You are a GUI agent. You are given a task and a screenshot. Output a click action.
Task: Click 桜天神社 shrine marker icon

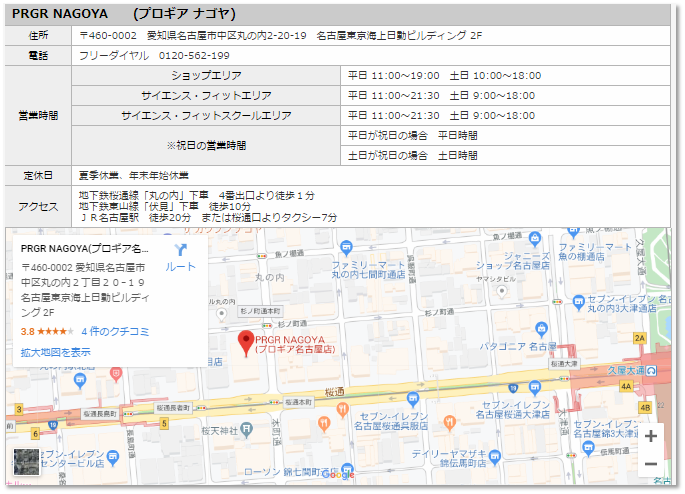(246, 430)
